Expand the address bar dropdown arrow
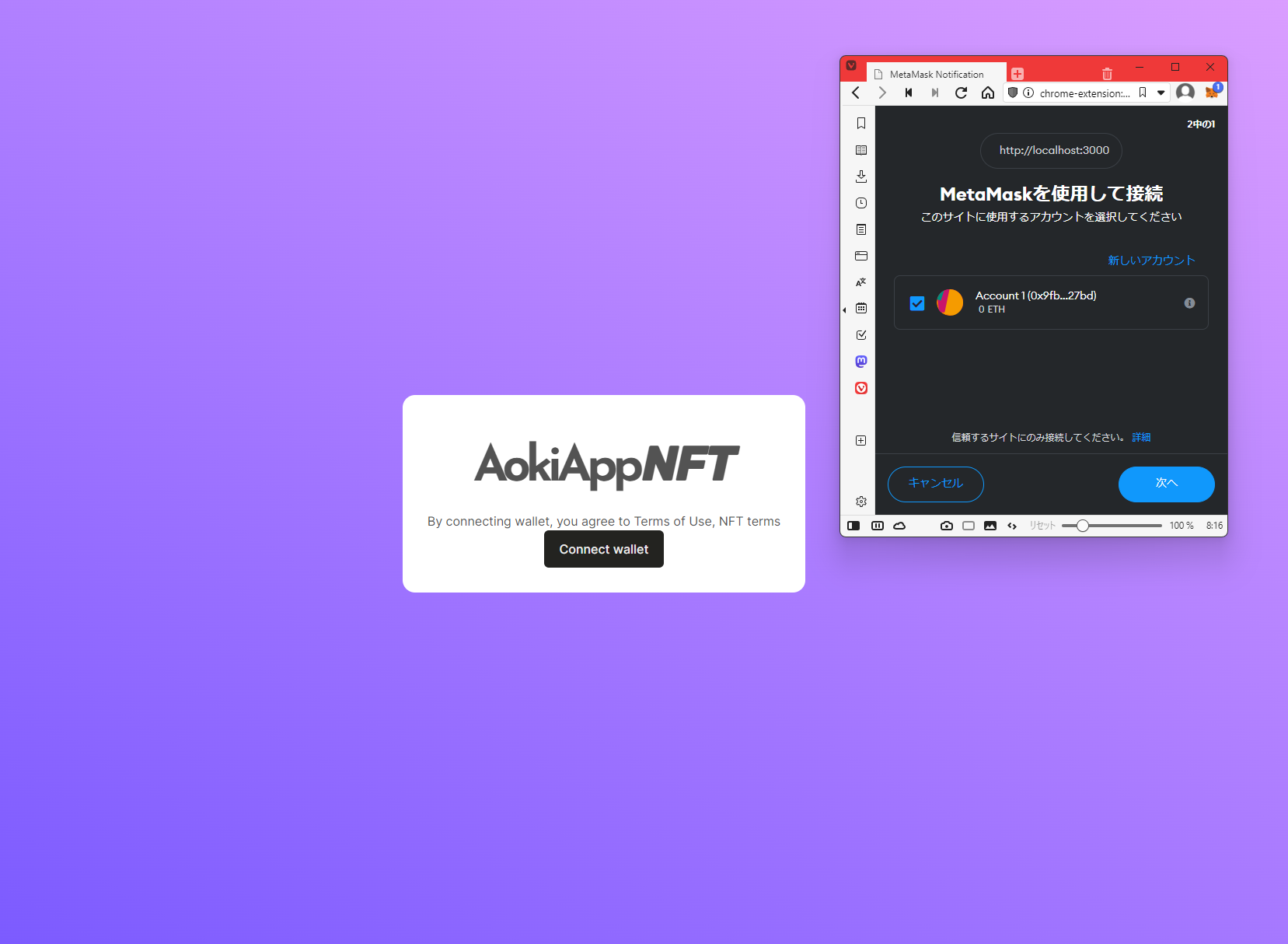Viewport: 1288px width, 944px height. coord(1161,93)
